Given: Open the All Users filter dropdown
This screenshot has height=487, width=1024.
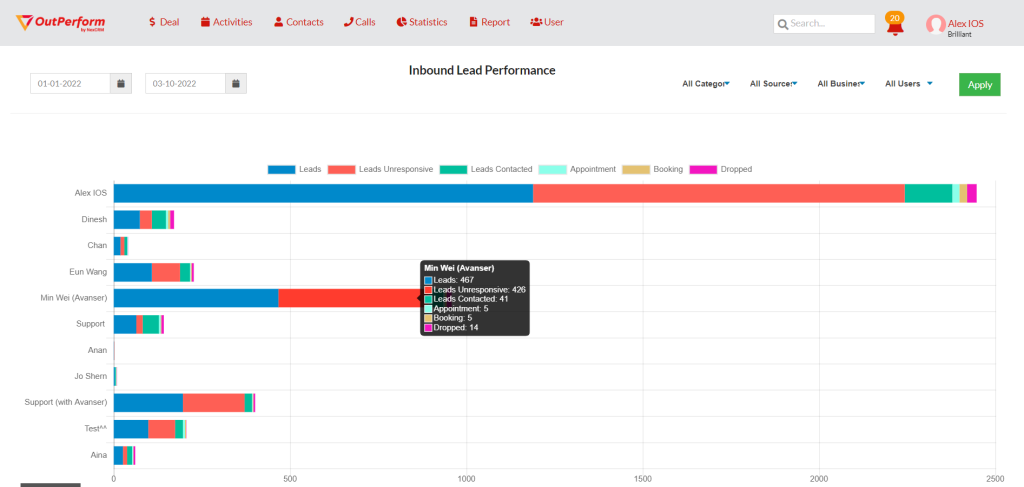Looking at the screenshot, I should coord(908,84).
